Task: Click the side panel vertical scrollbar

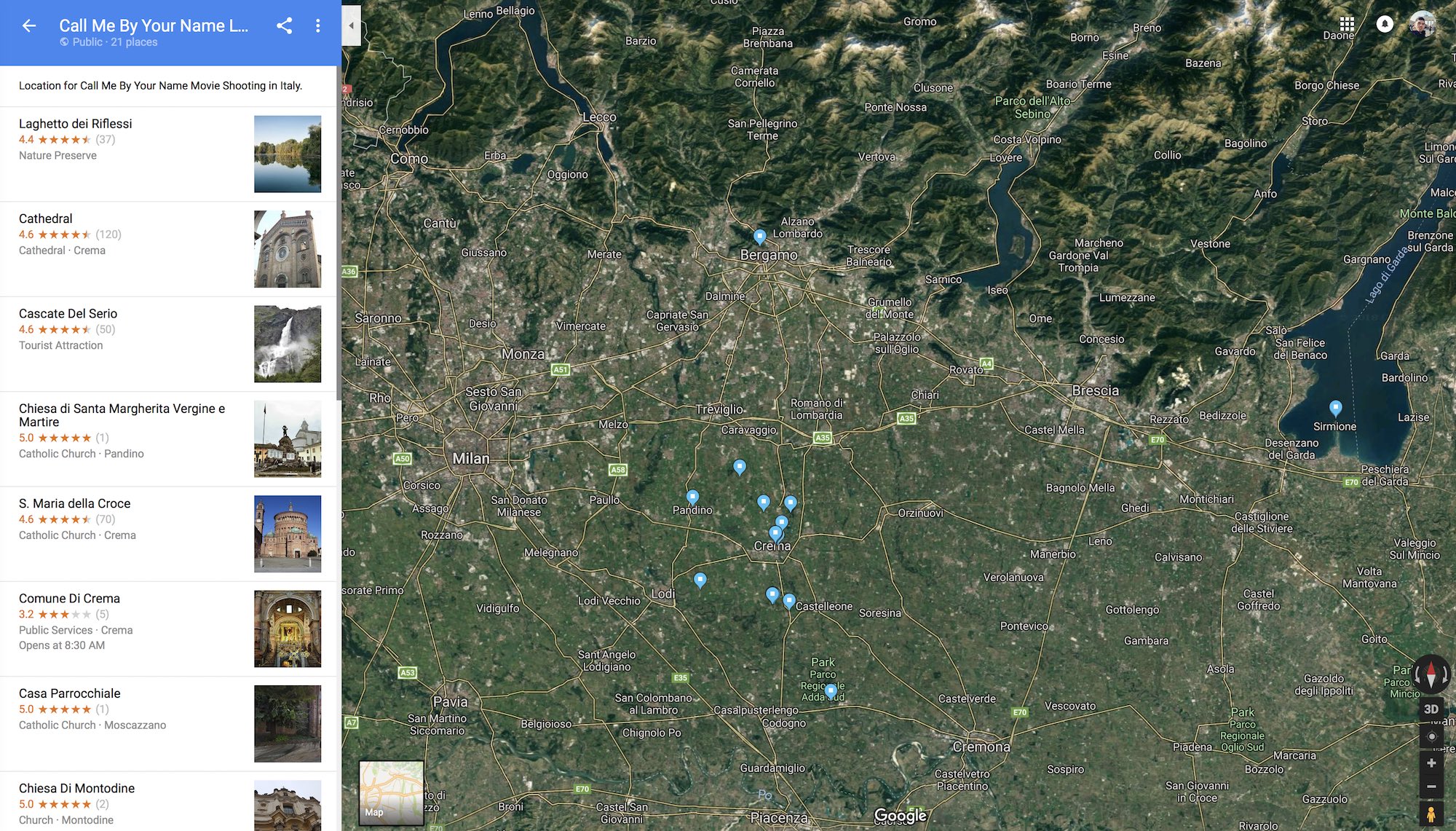Action: [339, 233]
